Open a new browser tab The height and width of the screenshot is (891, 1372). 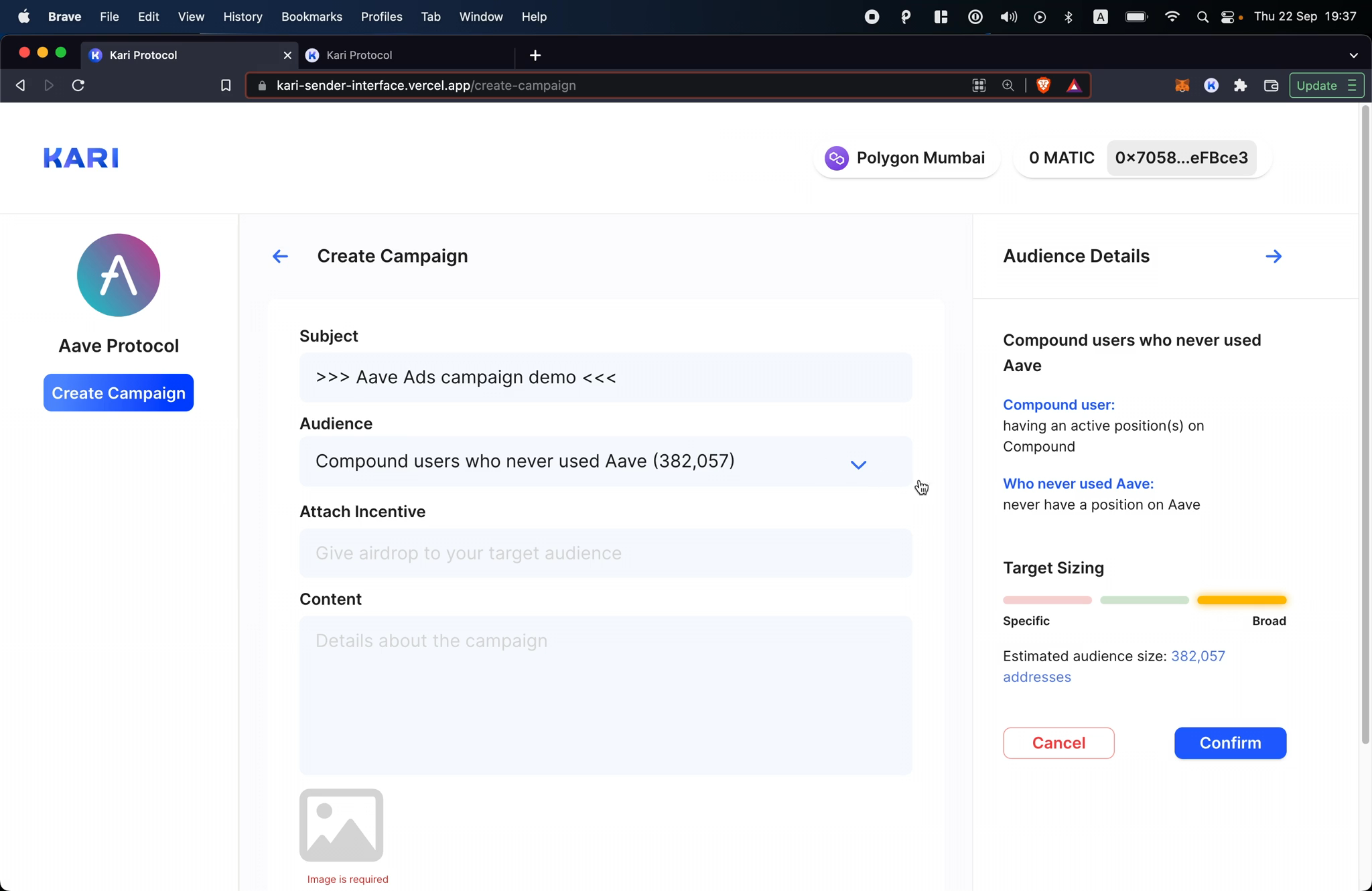(535, 55)
